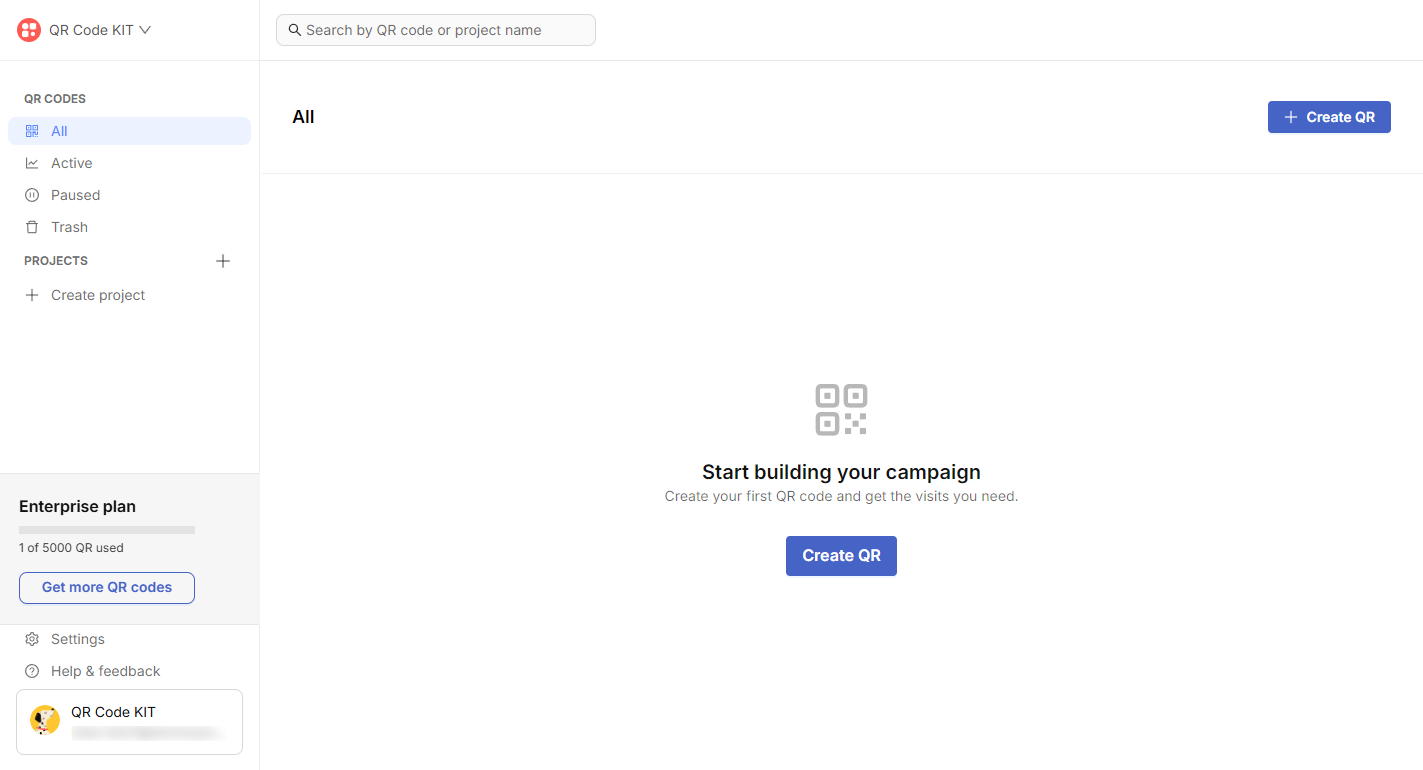The image size is (1423, 770).
Task: Click the plus icon beside Create project
Action: pos(31,295)
